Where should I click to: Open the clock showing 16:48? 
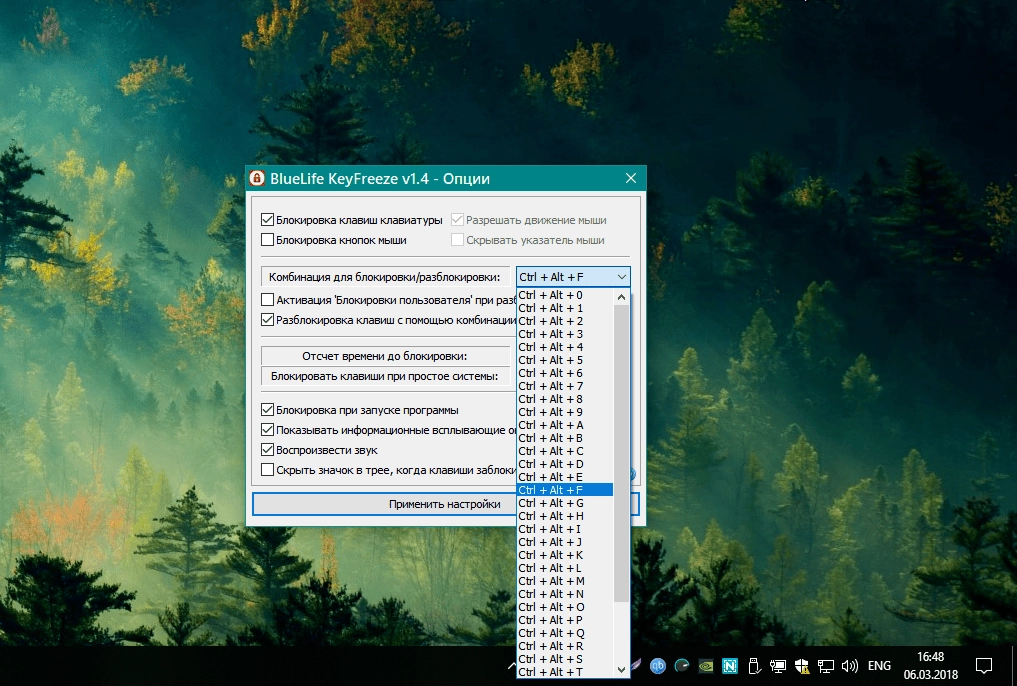click(931, 657)
